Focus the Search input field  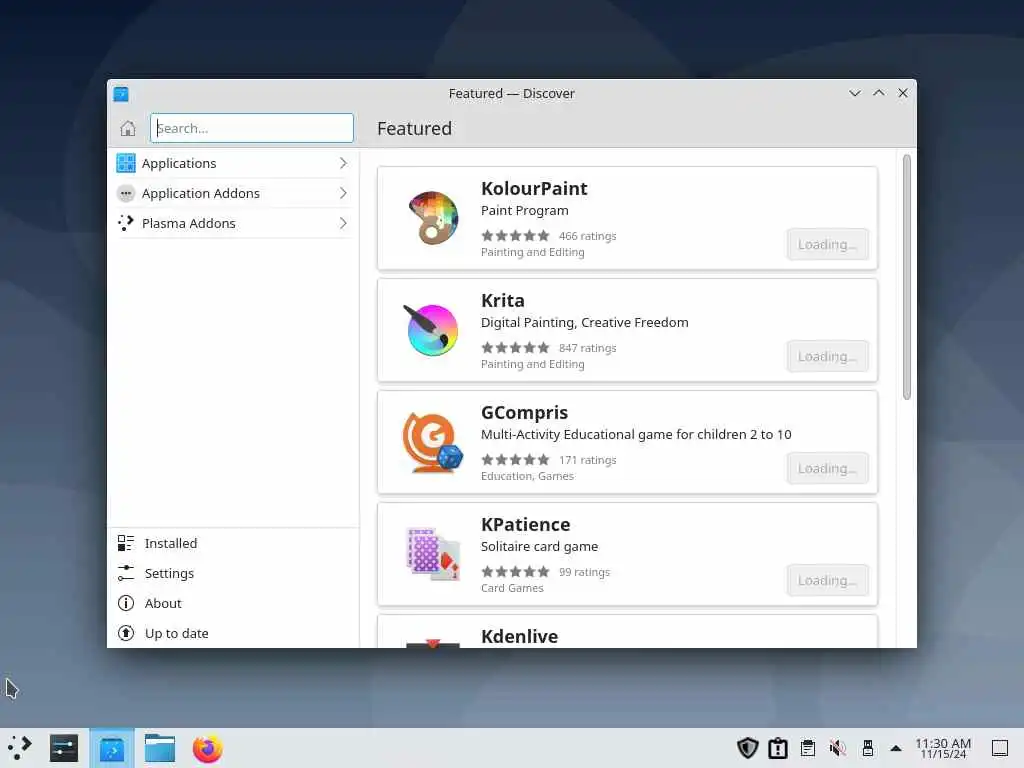pos(251,128)
